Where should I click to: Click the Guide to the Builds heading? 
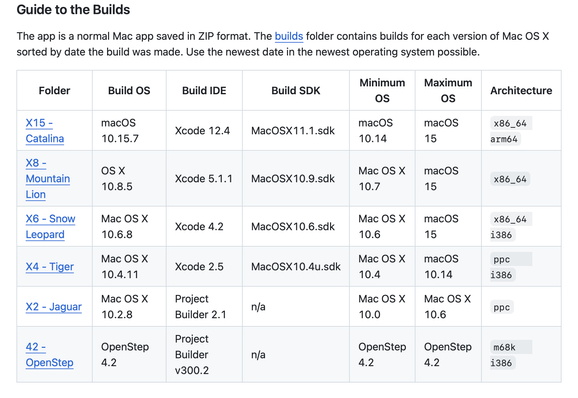pos(73,10)
